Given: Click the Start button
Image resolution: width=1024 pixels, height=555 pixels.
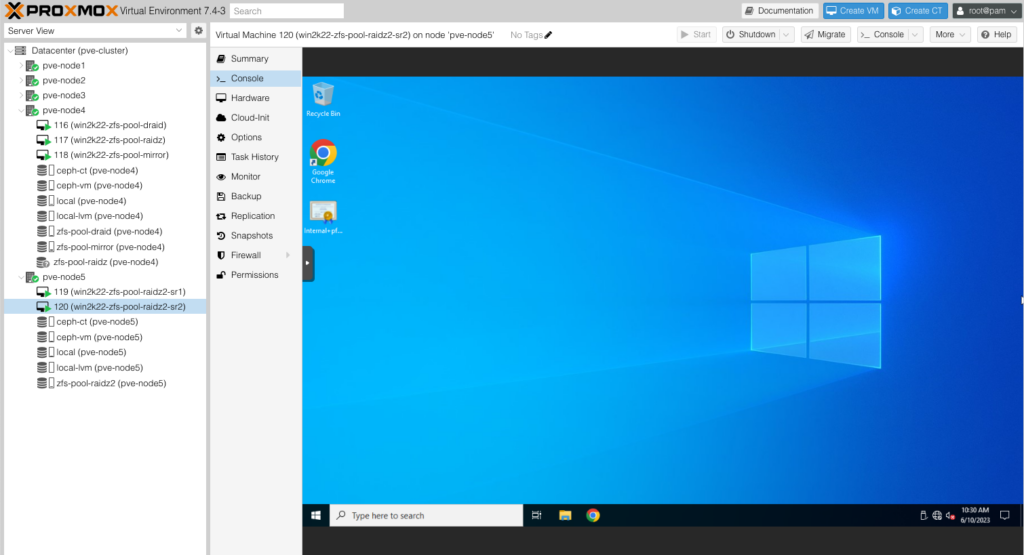Looking at the screenshot, I should click(696, 35).
